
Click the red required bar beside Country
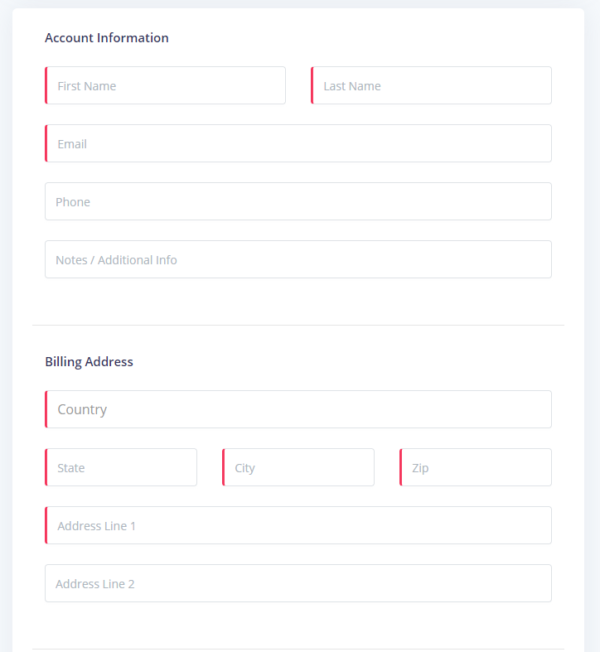point(46,410)
